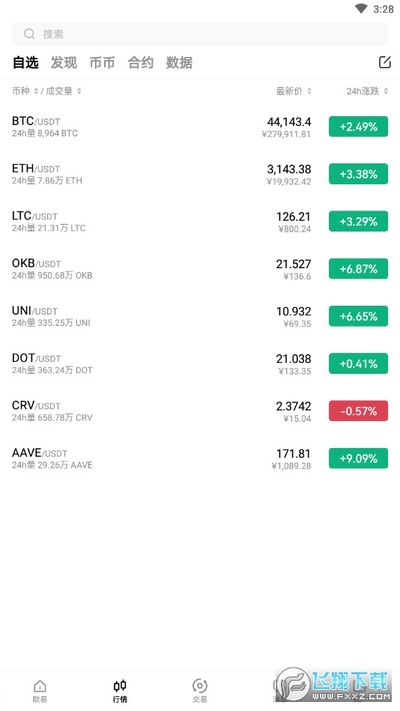
Task: Open the 欧易 home icon
Action: [40, 686]
